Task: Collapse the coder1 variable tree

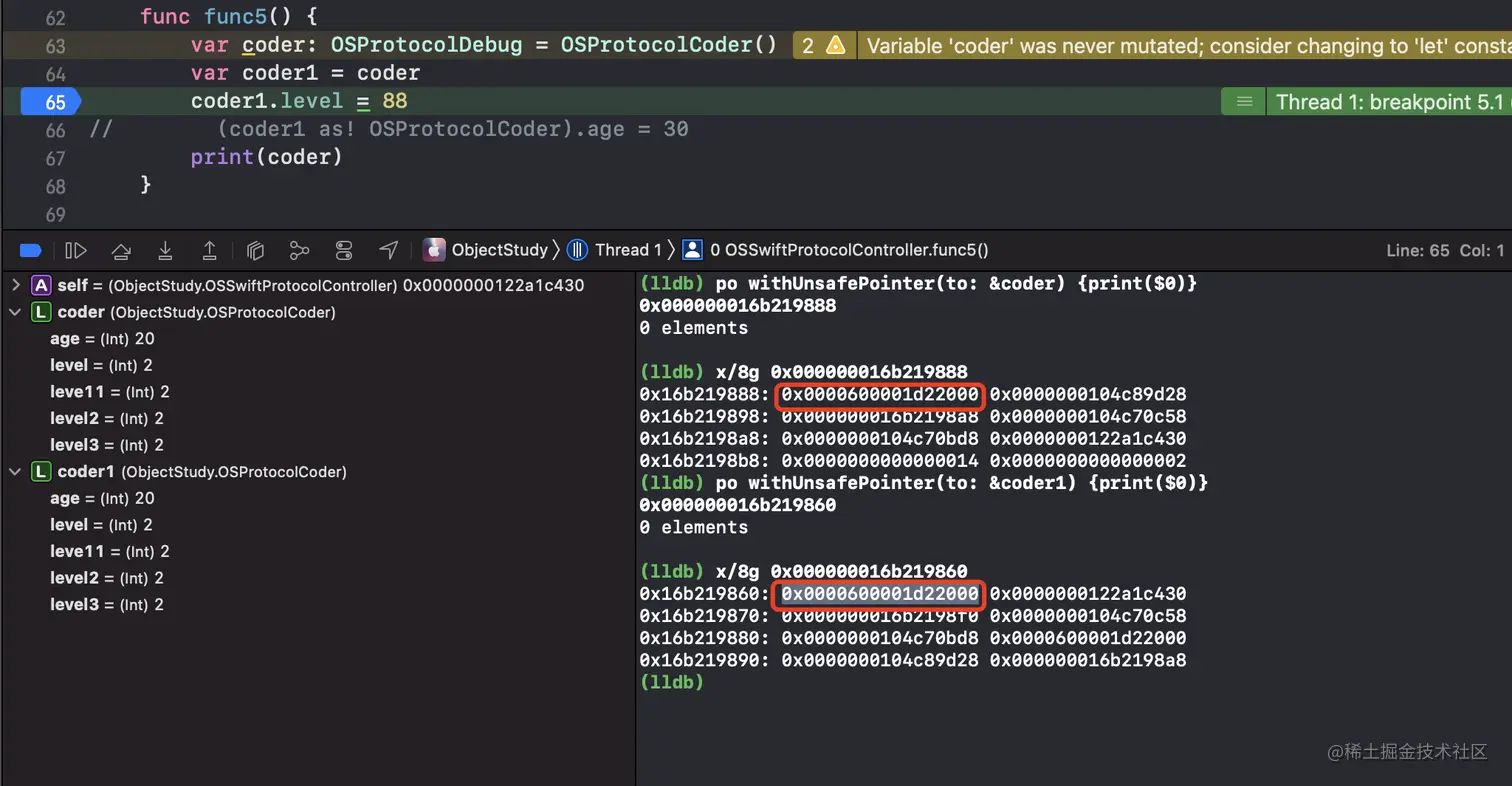Action: click(x=16, y=472)
